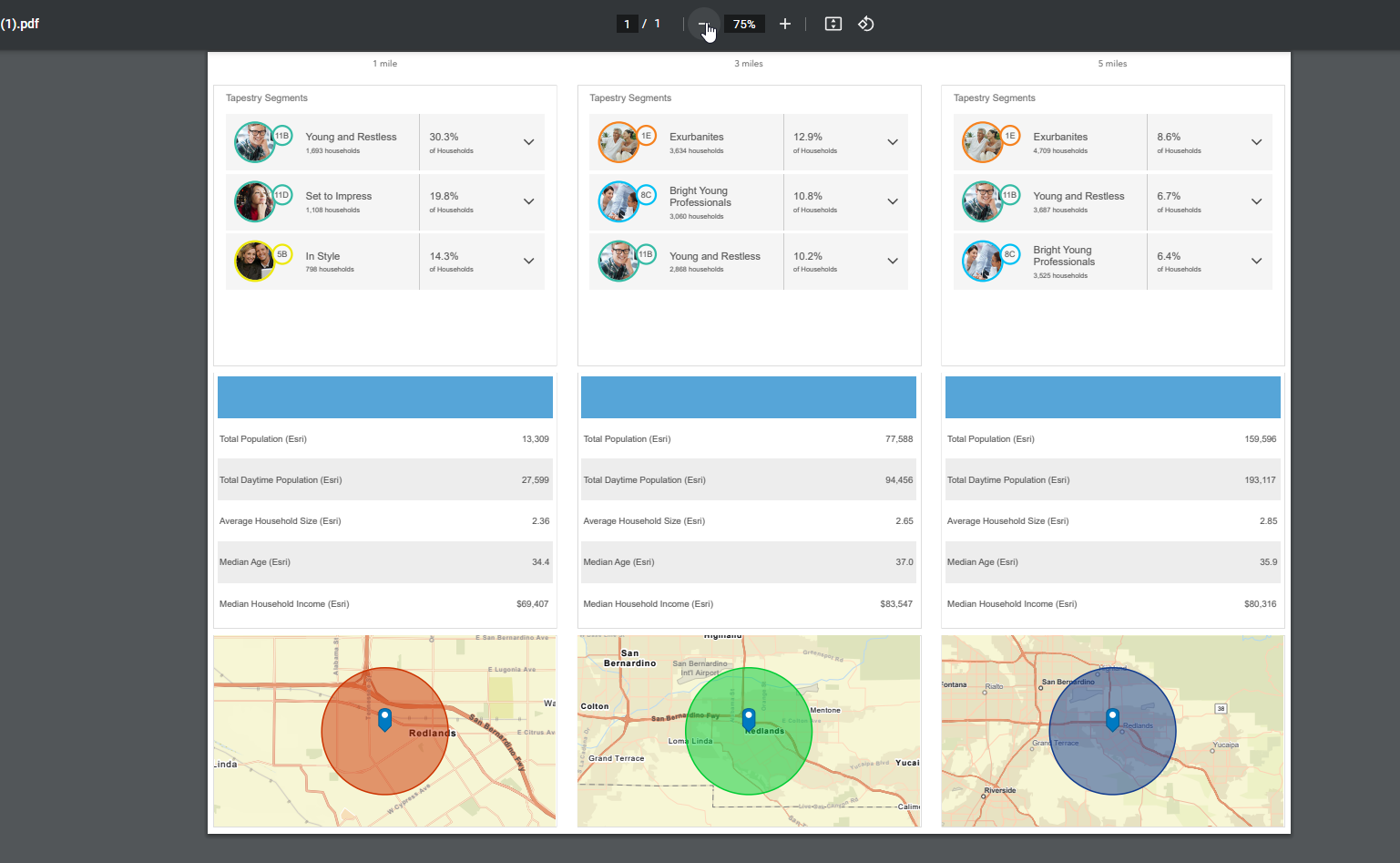The height and width of the screenshot is (863, 1400).
Task: Expand the In Style segment row
Action: pyautogui.click(x=528, y=261)
